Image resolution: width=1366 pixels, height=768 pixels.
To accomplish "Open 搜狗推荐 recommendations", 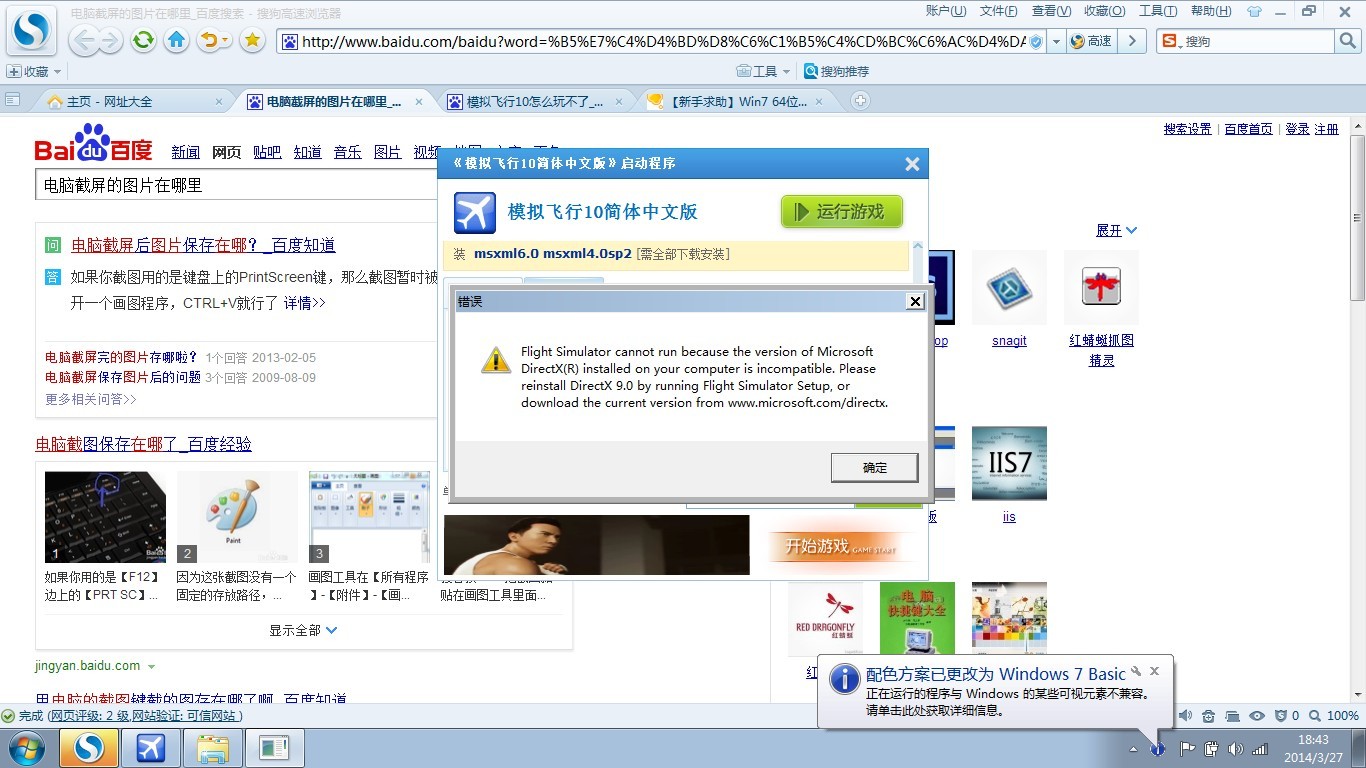I will coord(836,72).
